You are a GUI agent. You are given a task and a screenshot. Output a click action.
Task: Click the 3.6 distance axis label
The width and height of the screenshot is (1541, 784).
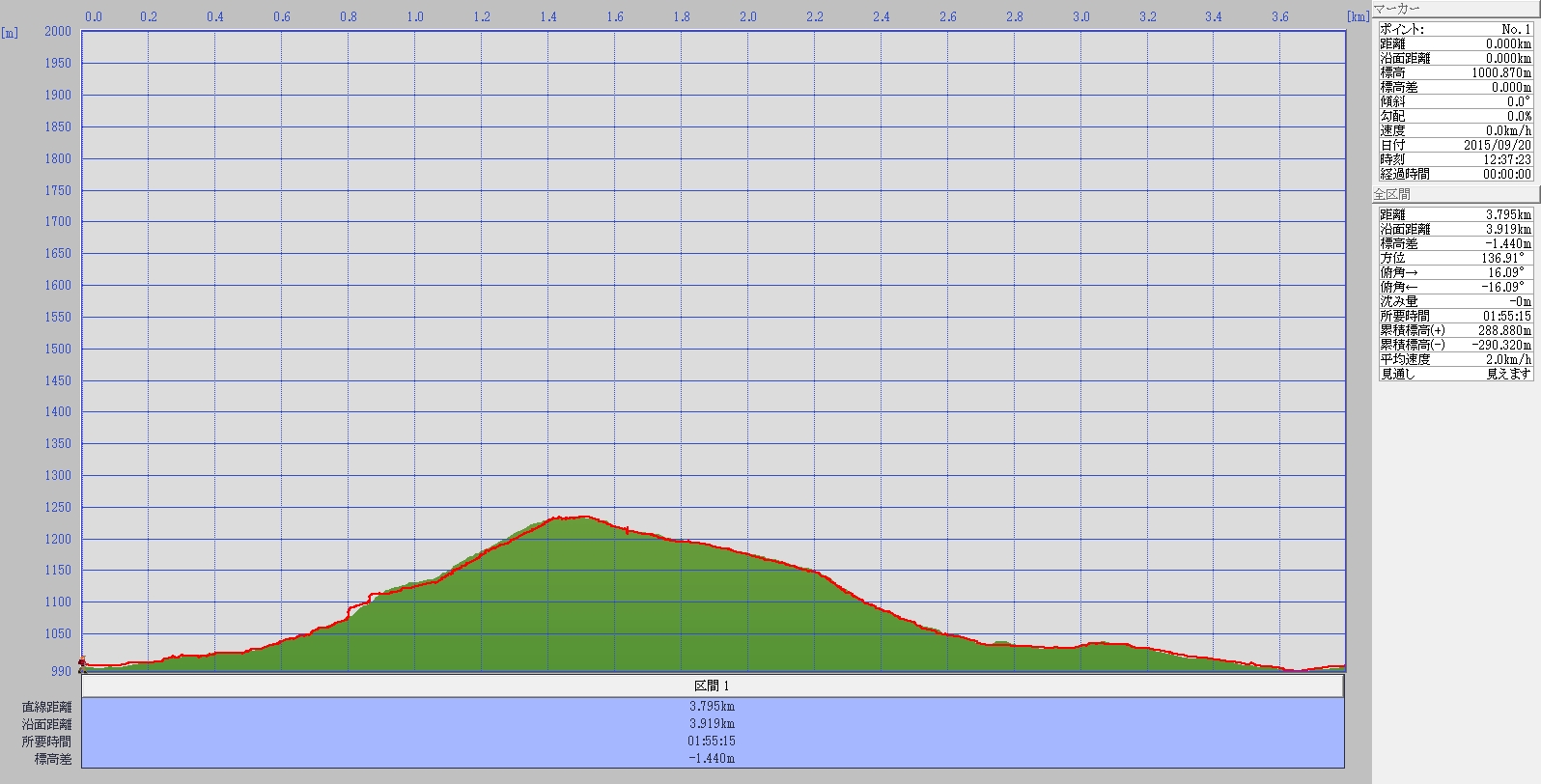click(x=1279, y=16)
